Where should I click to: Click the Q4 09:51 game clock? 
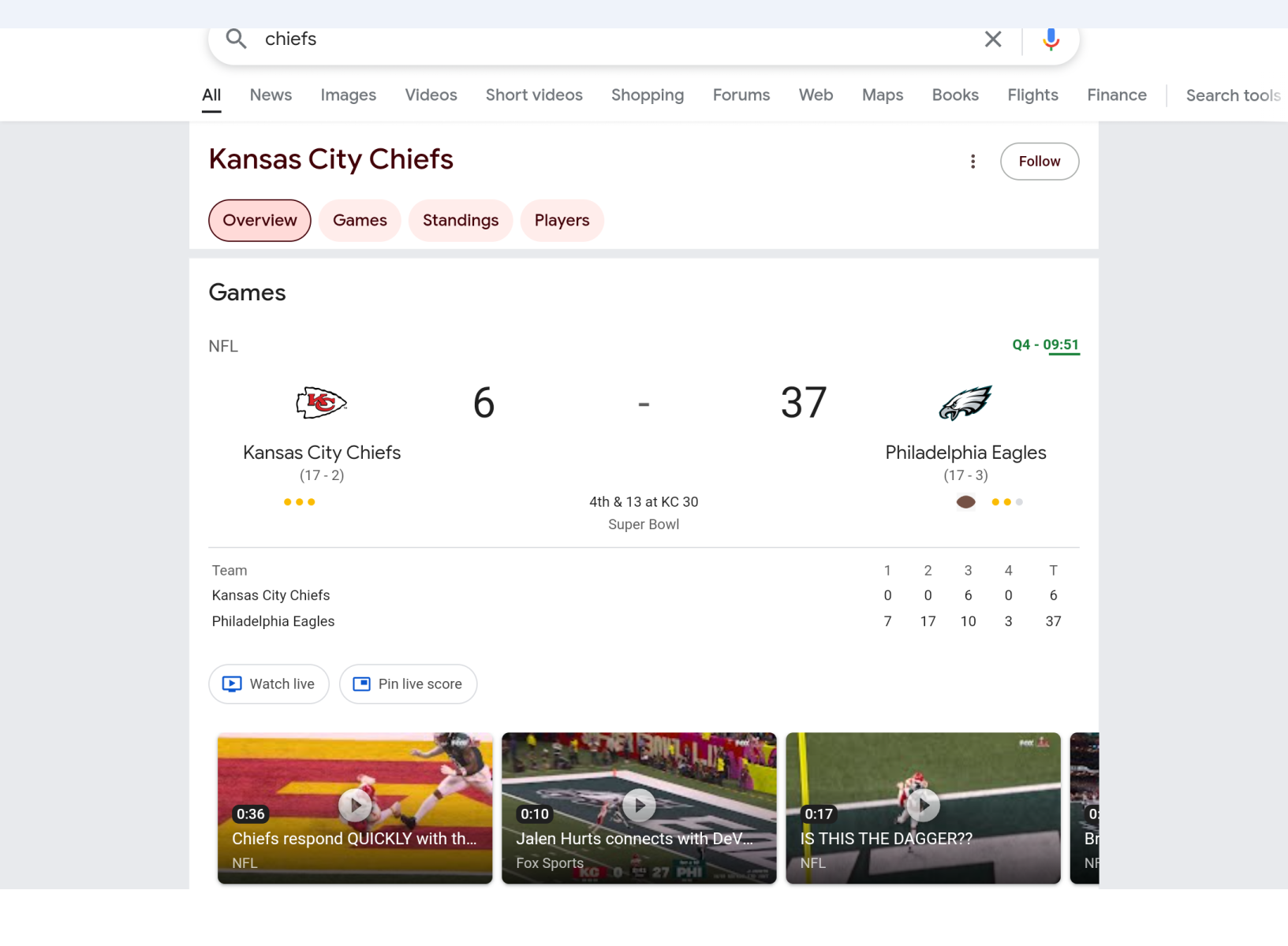point(1045,345)
